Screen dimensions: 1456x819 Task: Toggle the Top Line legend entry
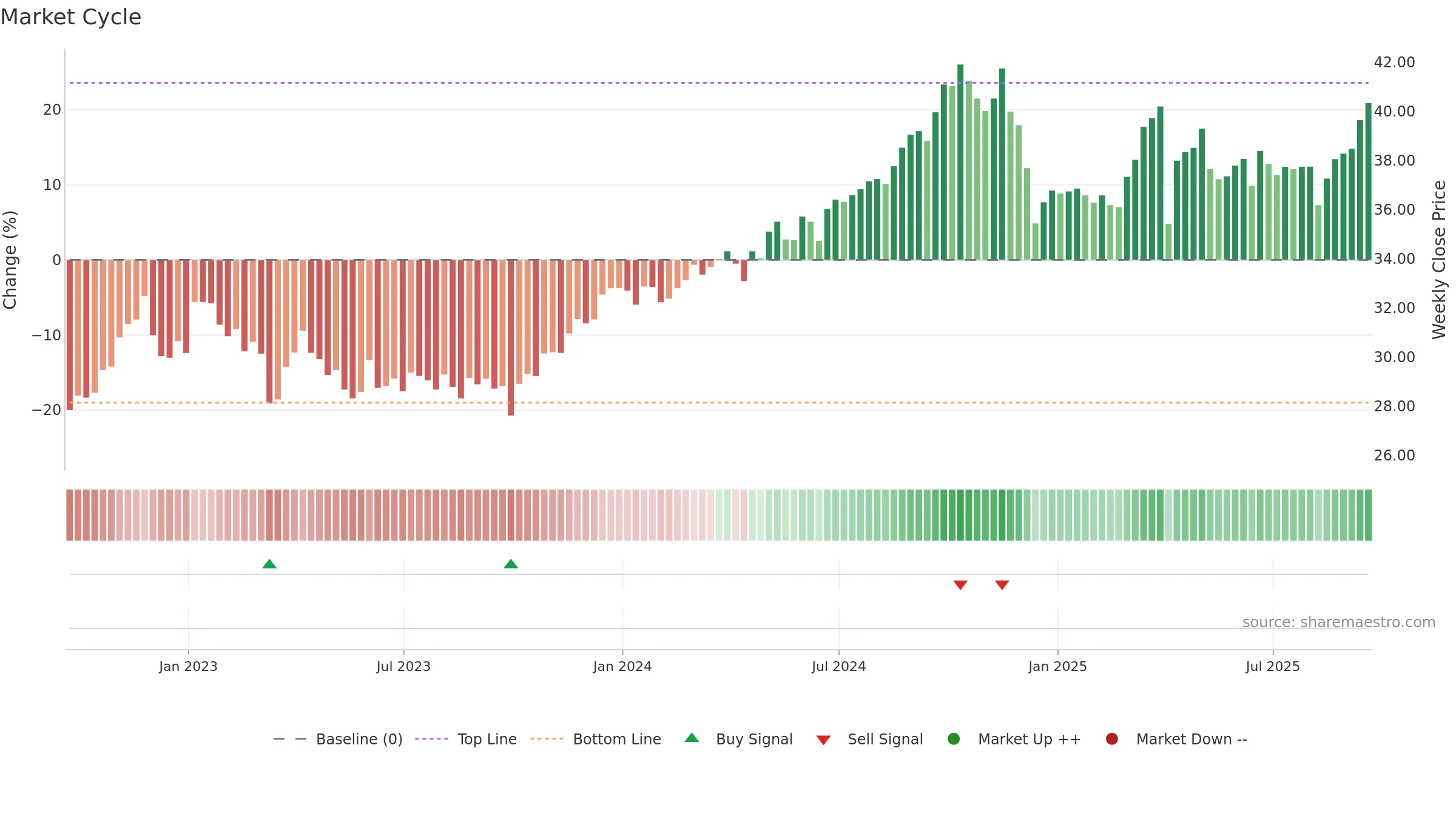[466, 739]
